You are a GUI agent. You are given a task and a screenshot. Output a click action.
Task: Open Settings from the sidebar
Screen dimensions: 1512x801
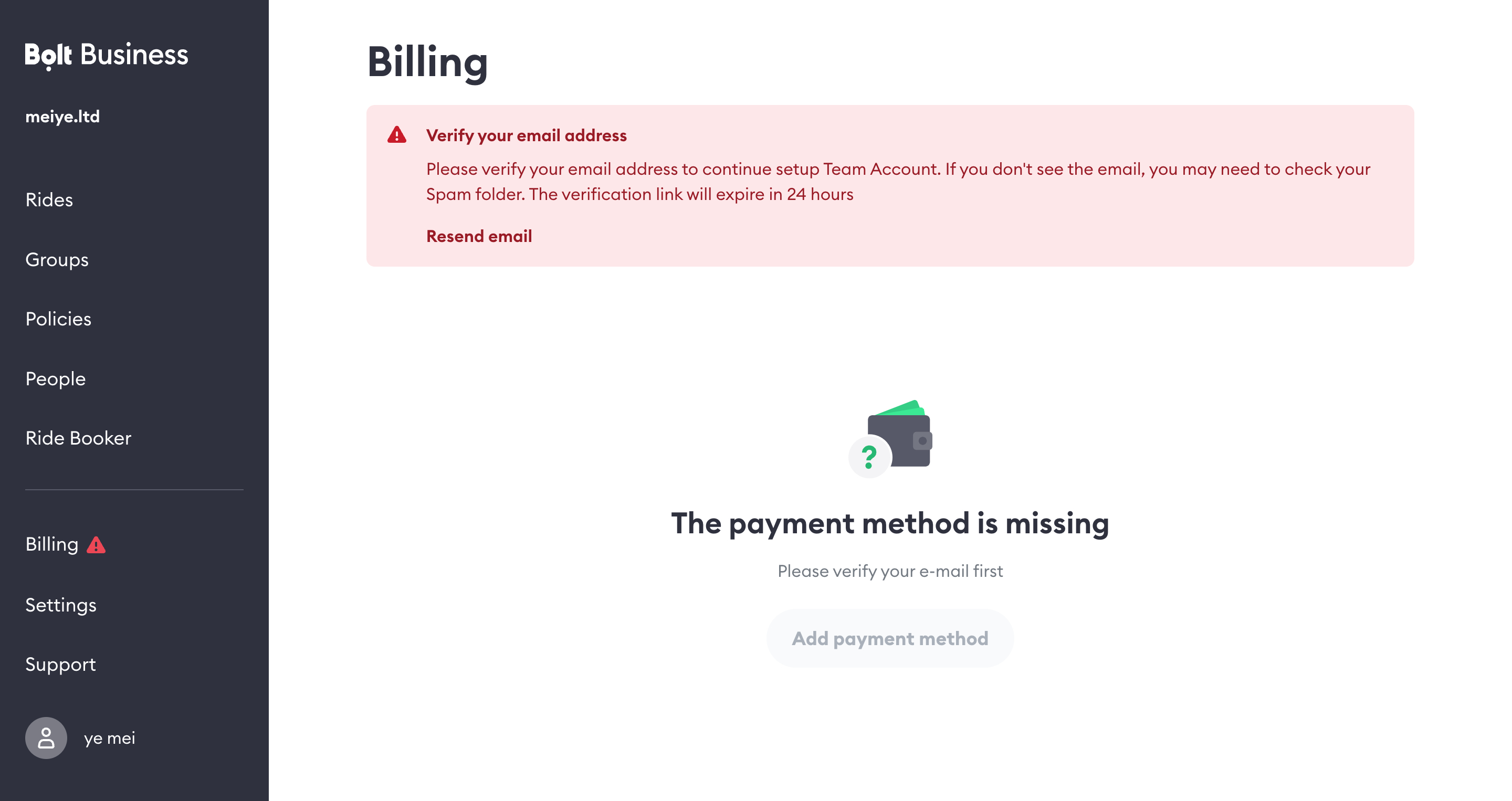tap(60, 605)
